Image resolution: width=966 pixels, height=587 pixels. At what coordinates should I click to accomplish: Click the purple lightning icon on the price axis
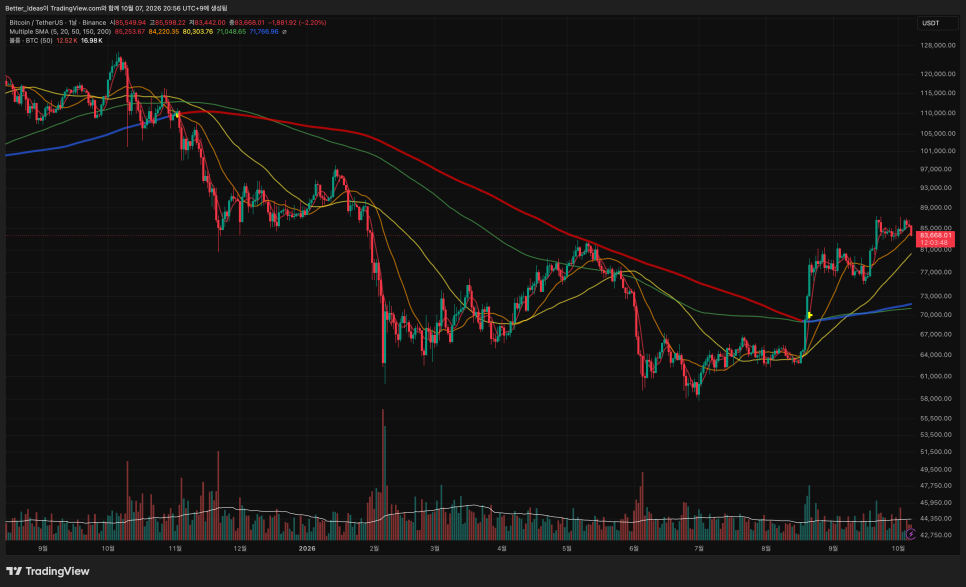[911, 534]
